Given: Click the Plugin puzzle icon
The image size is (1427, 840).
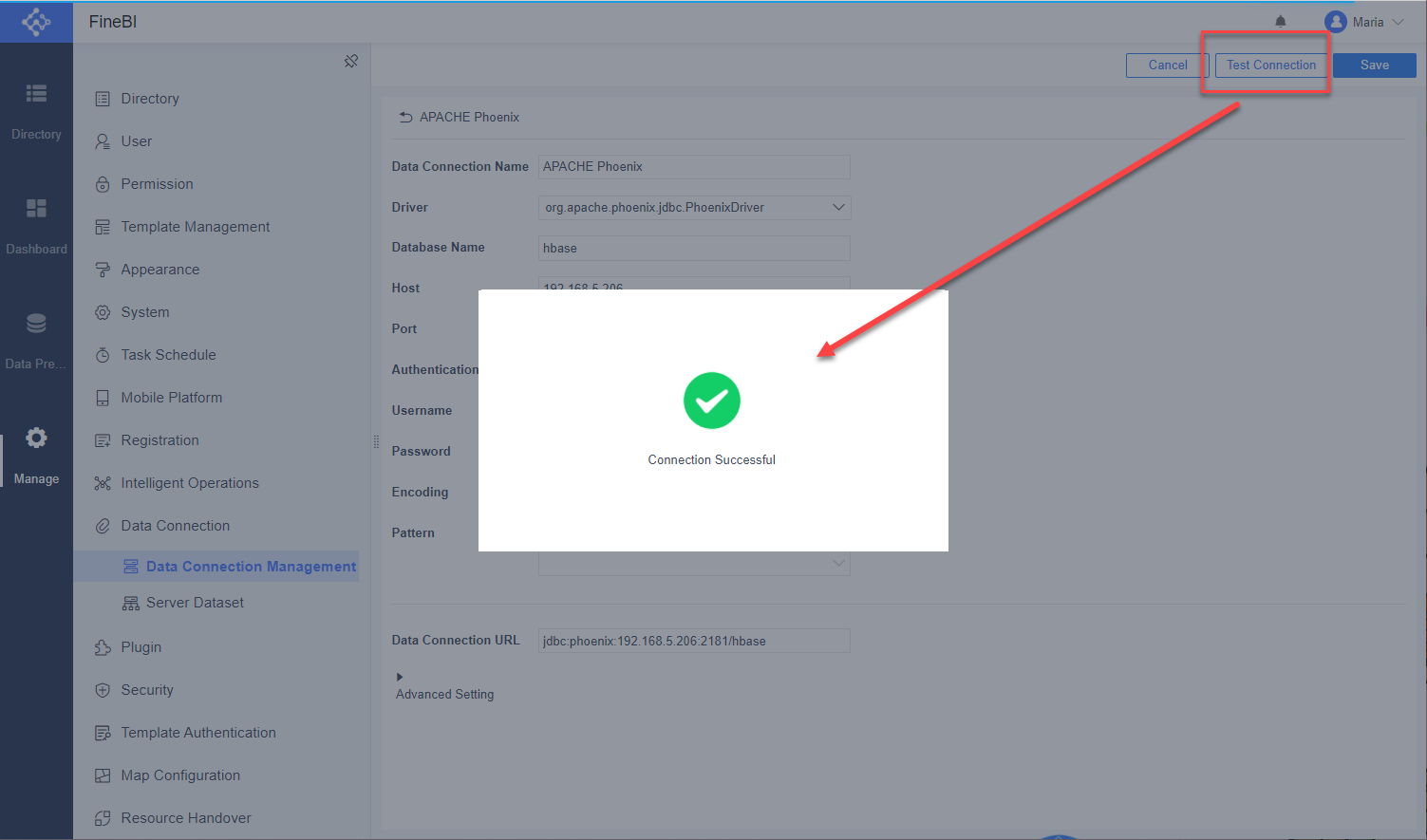Looking at the screenshot, I should (x=103, y=647).
